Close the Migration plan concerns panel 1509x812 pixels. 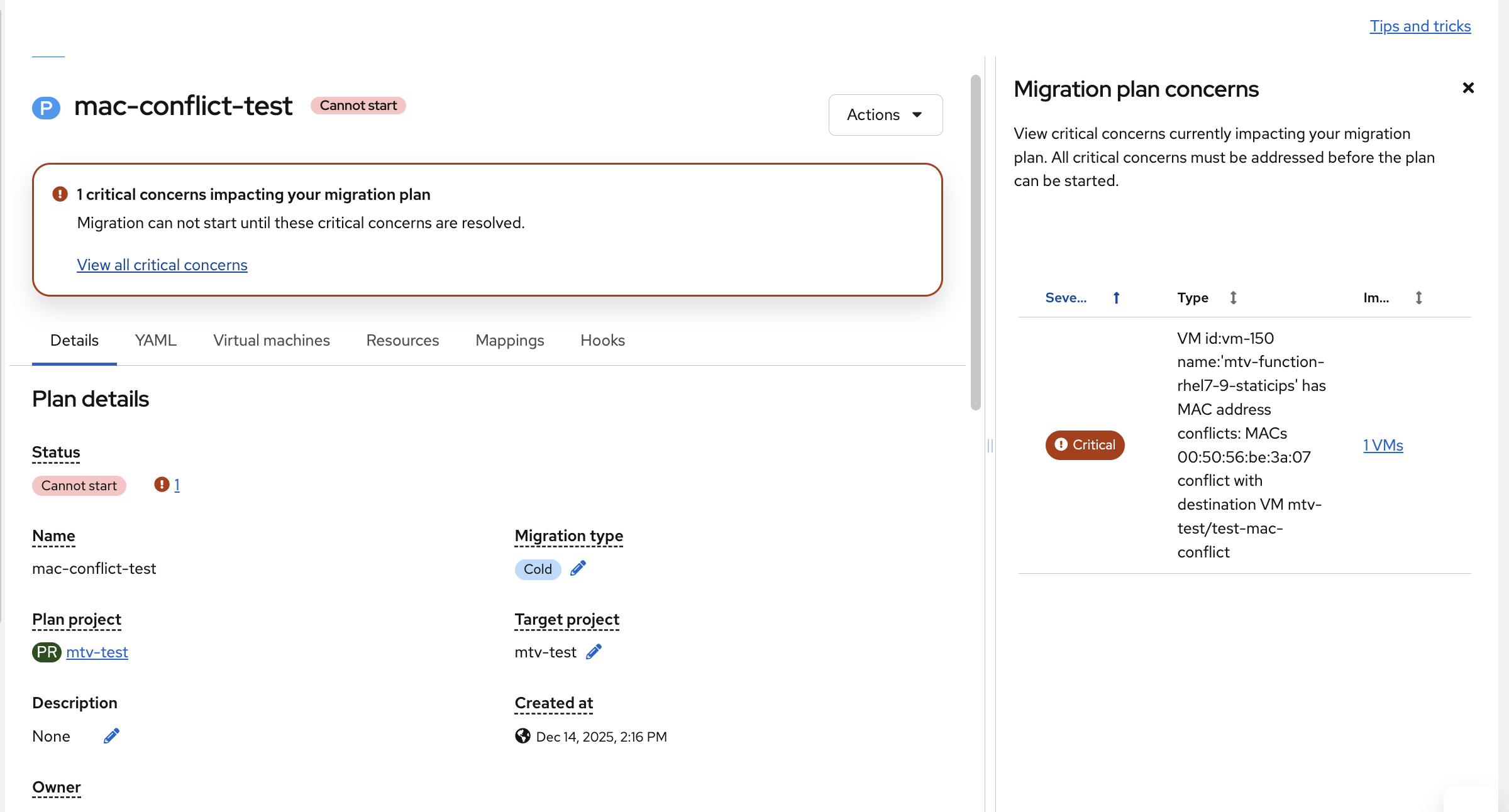pos(1468,88)
